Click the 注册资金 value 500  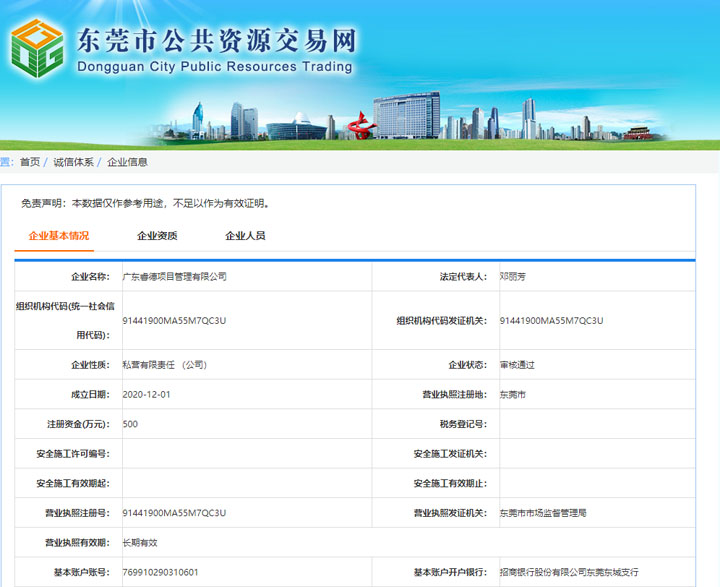pos(130,424)
